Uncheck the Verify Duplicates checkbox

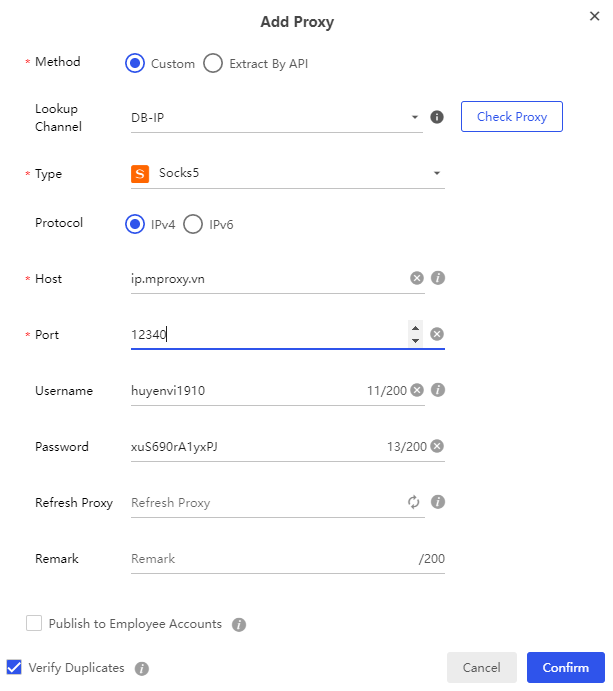(14, 667)
